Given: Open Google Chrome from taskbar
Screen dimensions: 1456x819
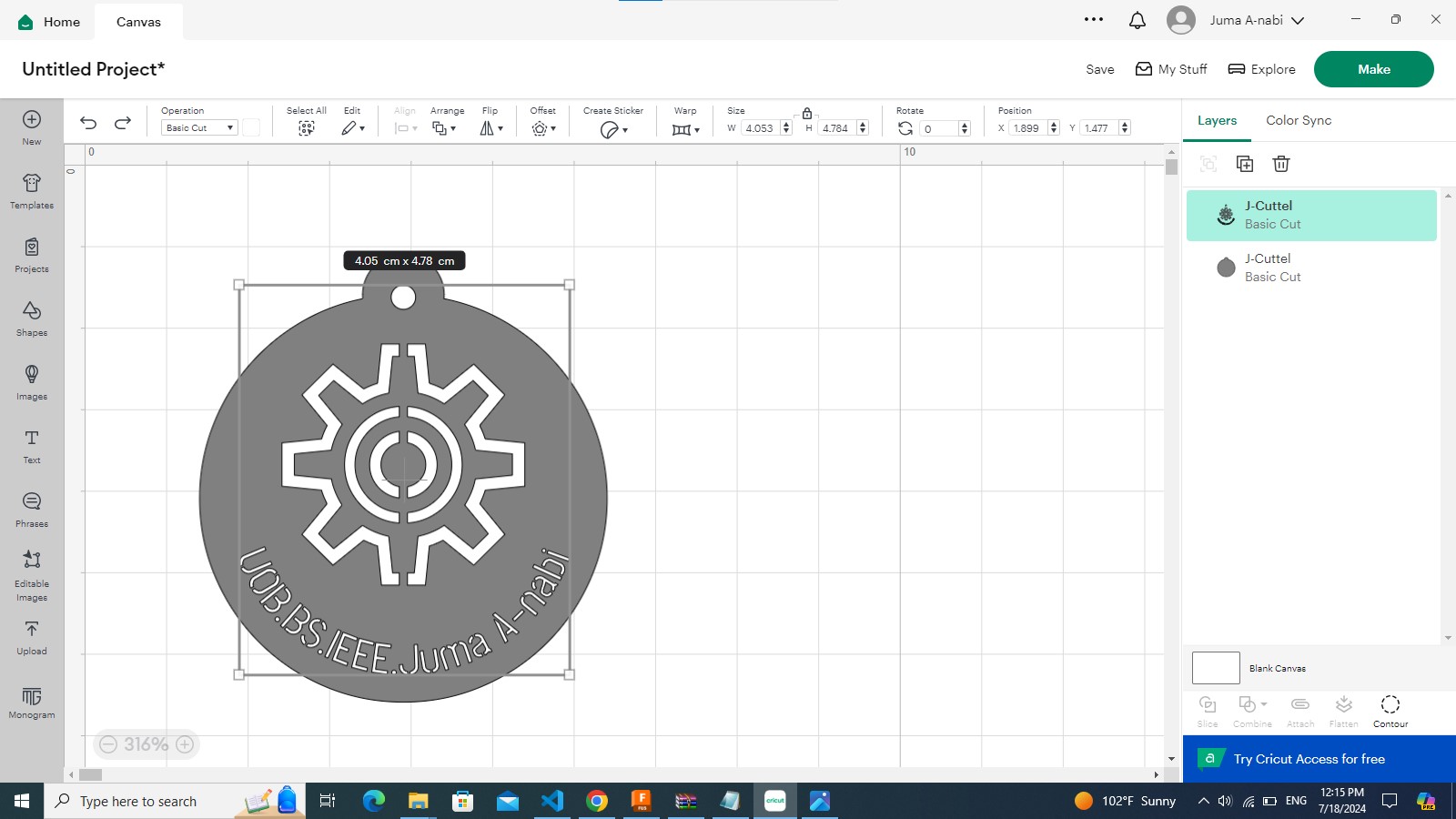Looking at the screenshot, I should [597, 801].
